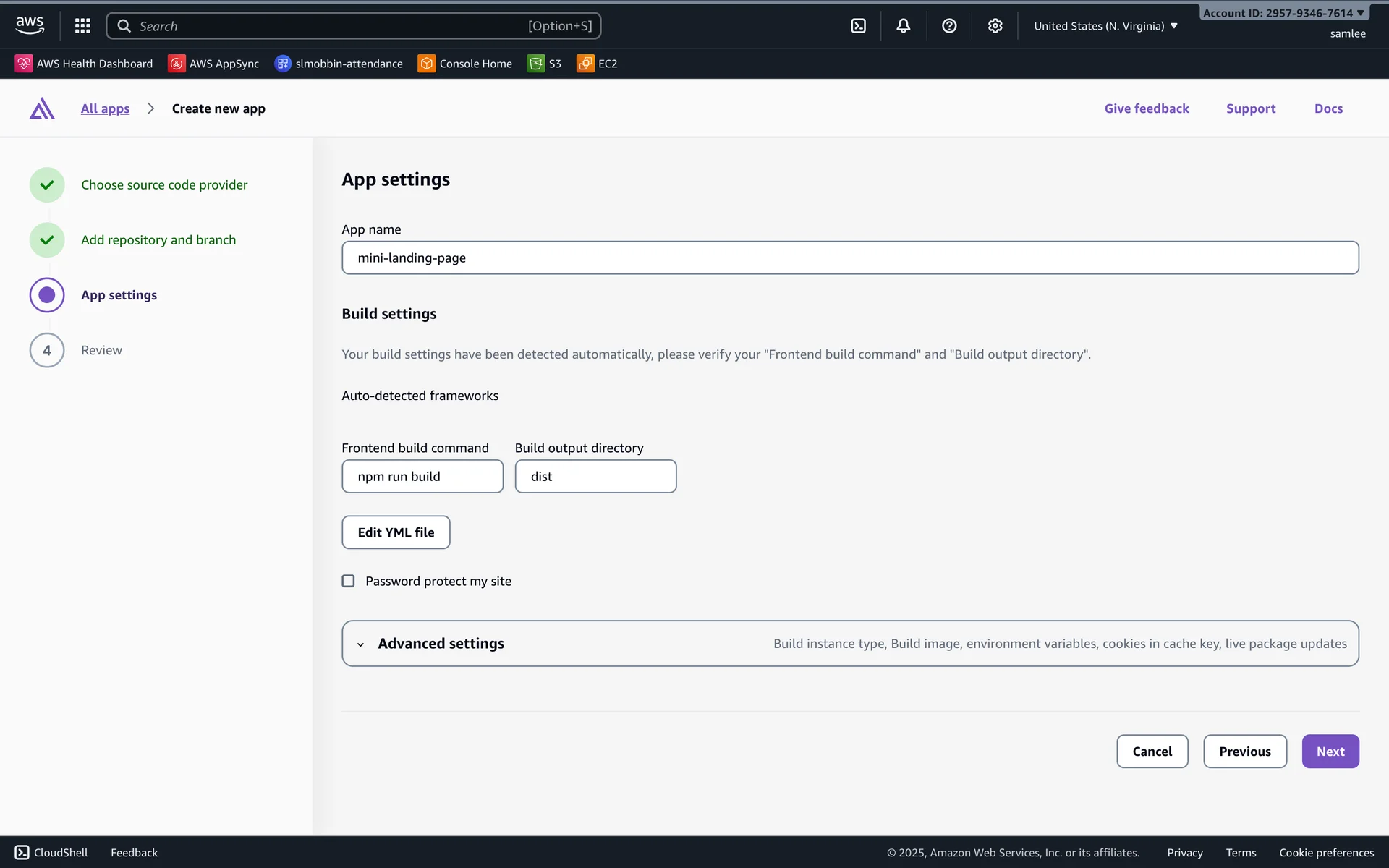Viewport: 1389px width, 868px height.
Task: Click the Edit YML file button
Action: (x=396, y=532)
